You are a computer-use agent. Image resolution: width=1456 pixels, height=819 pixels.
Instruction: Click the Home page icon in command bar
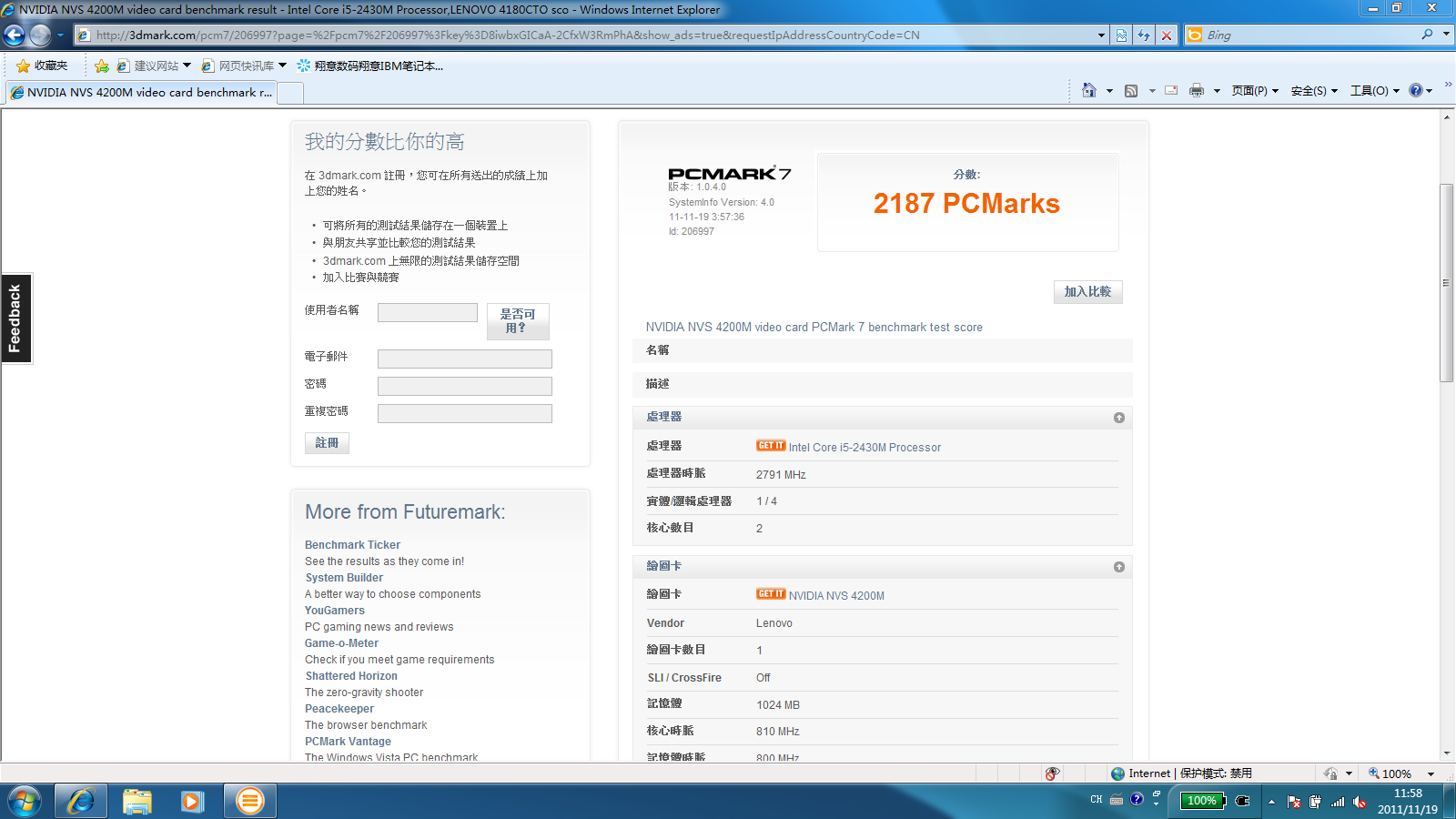coord(1089,90)
